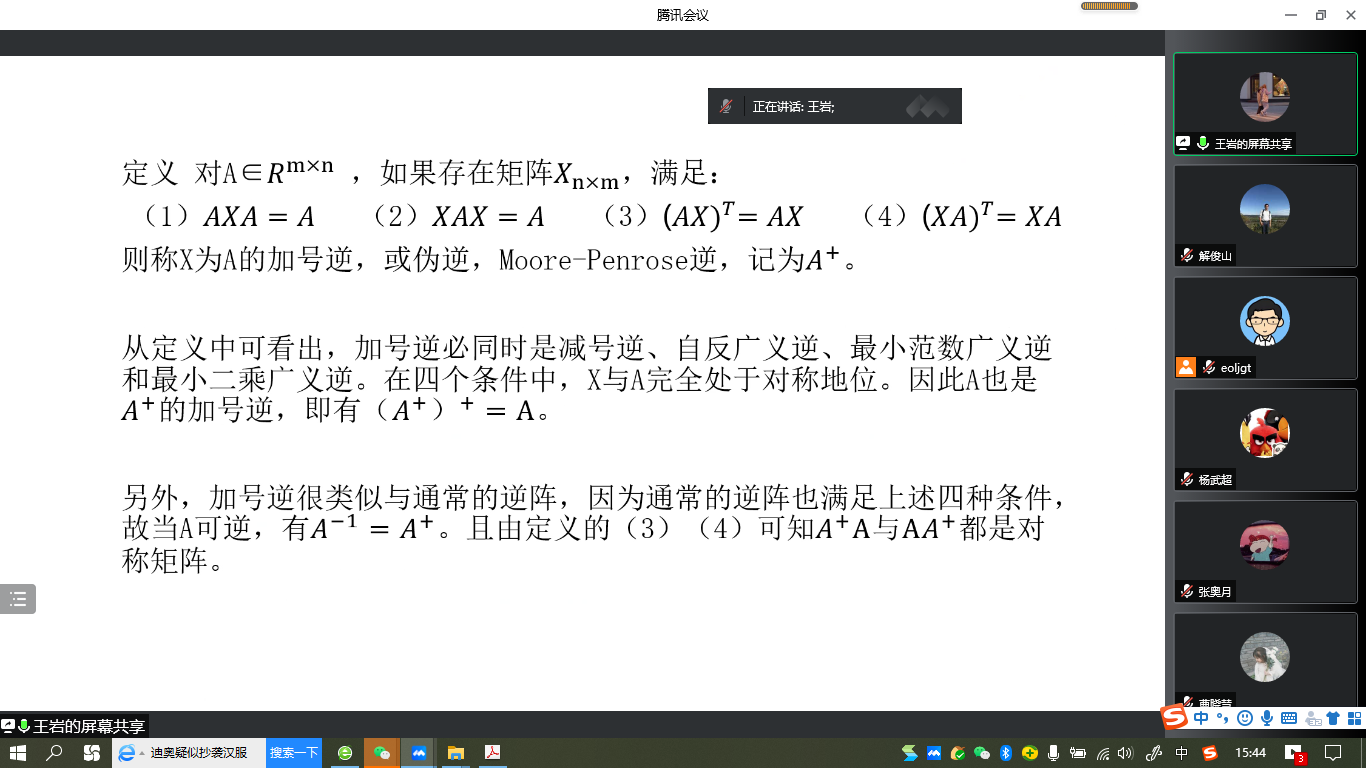
Task: Open Sogou toolbox grid menu
Action: (x=1353, y=718)
